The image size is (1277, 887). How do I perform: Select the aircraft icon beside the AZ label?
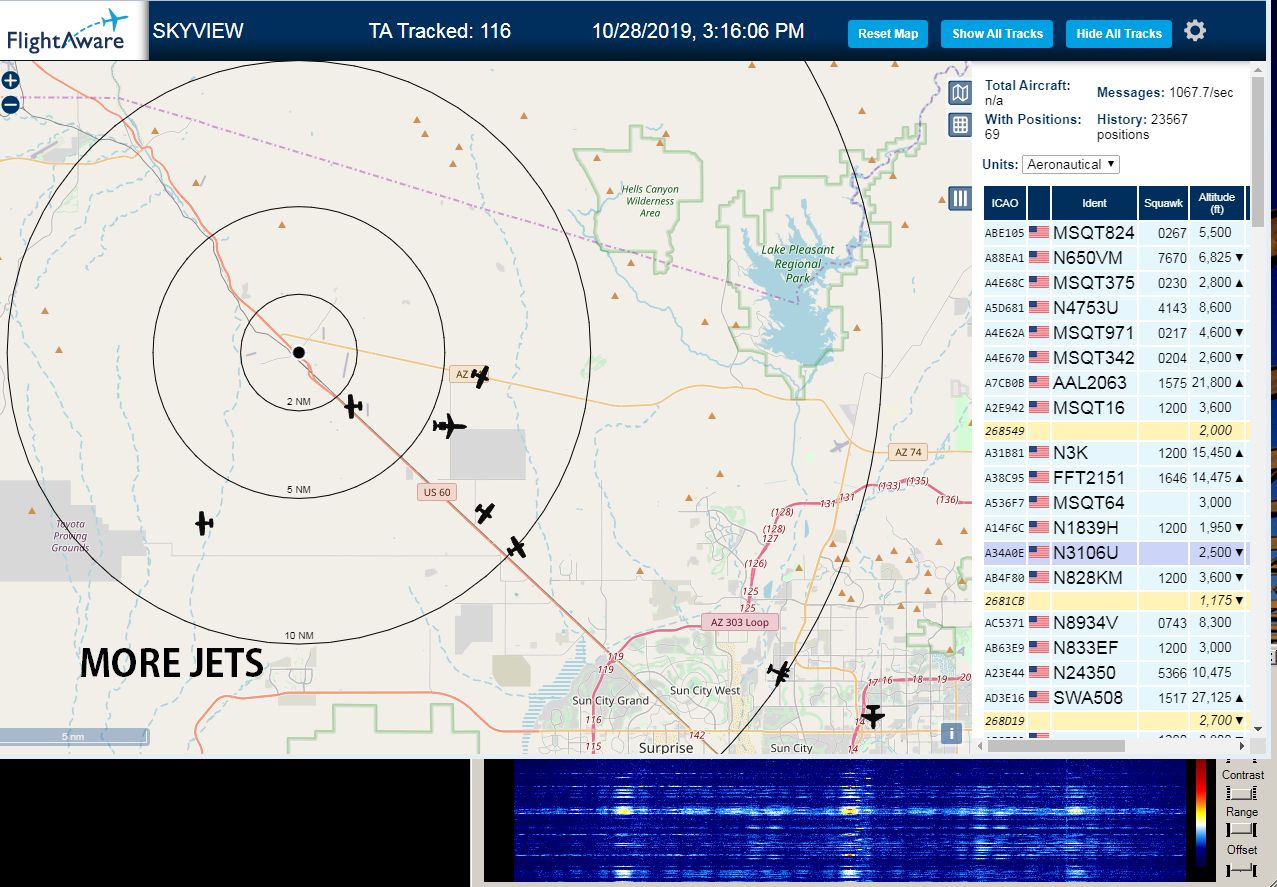481,377
